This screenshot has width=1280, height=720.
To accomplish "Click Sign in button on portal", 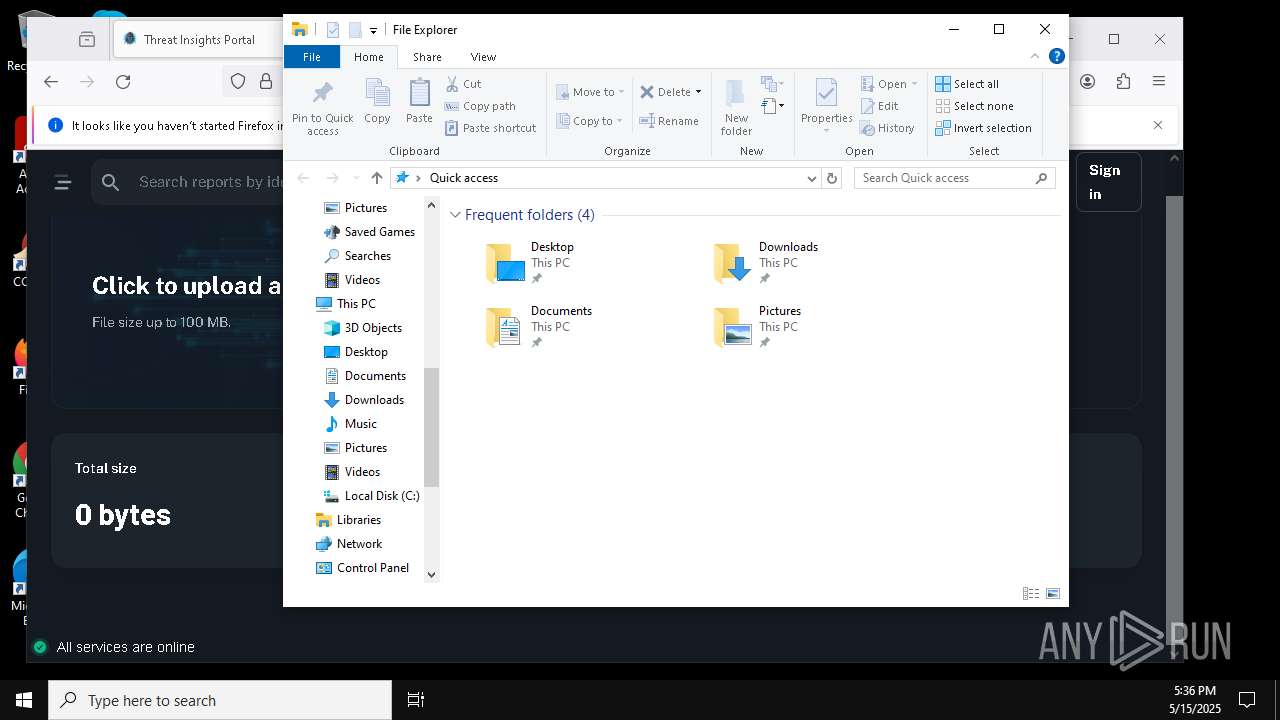I will coord(1108,182).
